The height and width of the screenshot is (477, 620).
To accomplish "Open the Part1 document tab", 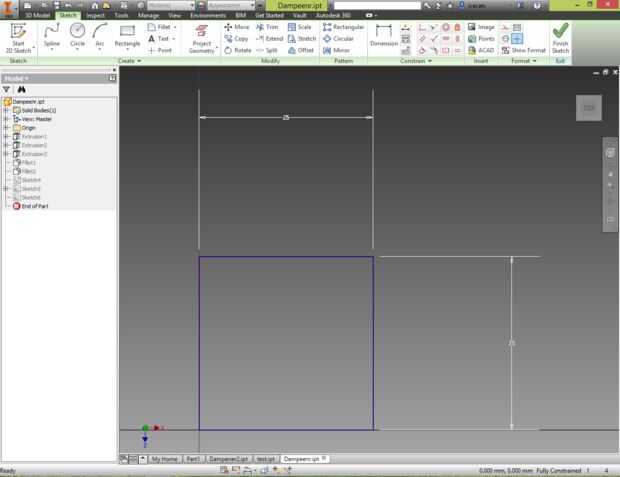I will pos(193,459).
